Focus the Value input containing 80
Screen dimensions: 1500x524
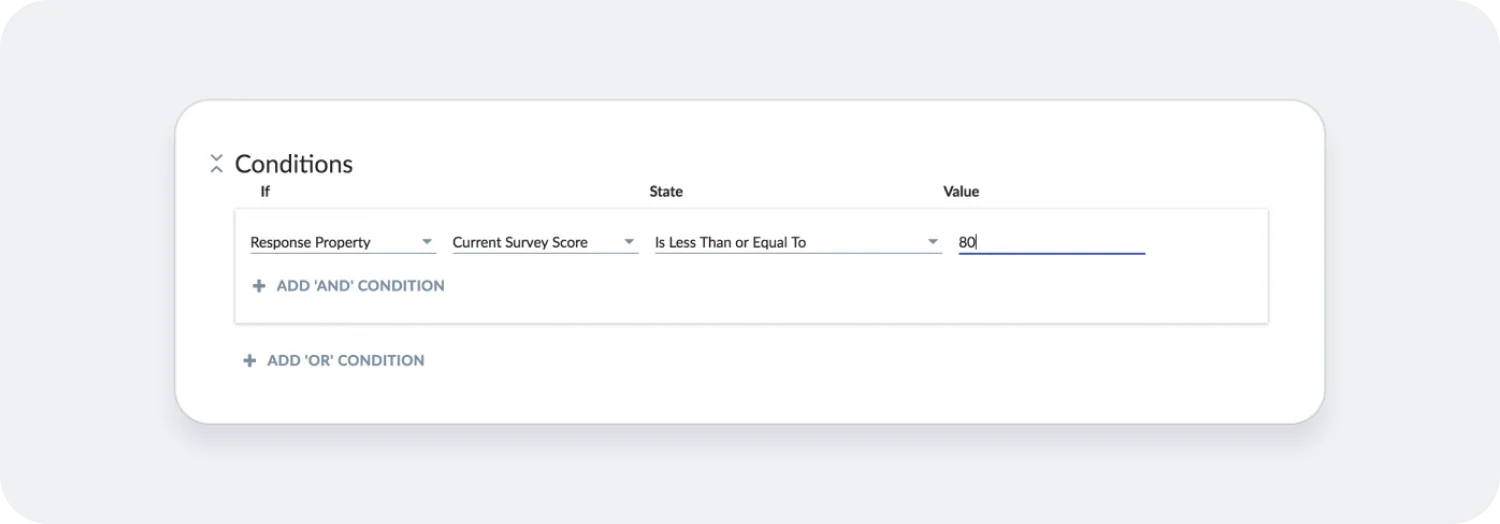pos(1052,242)
